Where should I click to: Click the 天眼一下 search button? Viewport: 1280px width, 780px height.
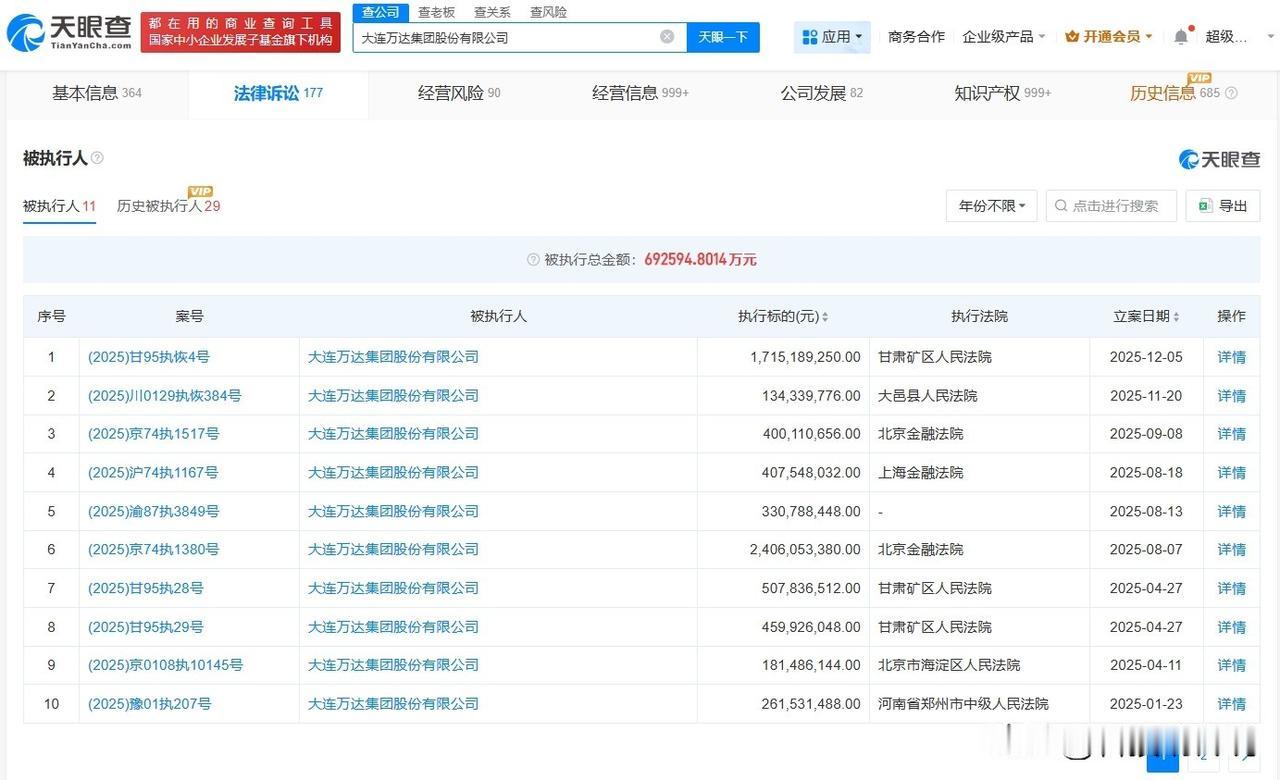pos(723,37)
